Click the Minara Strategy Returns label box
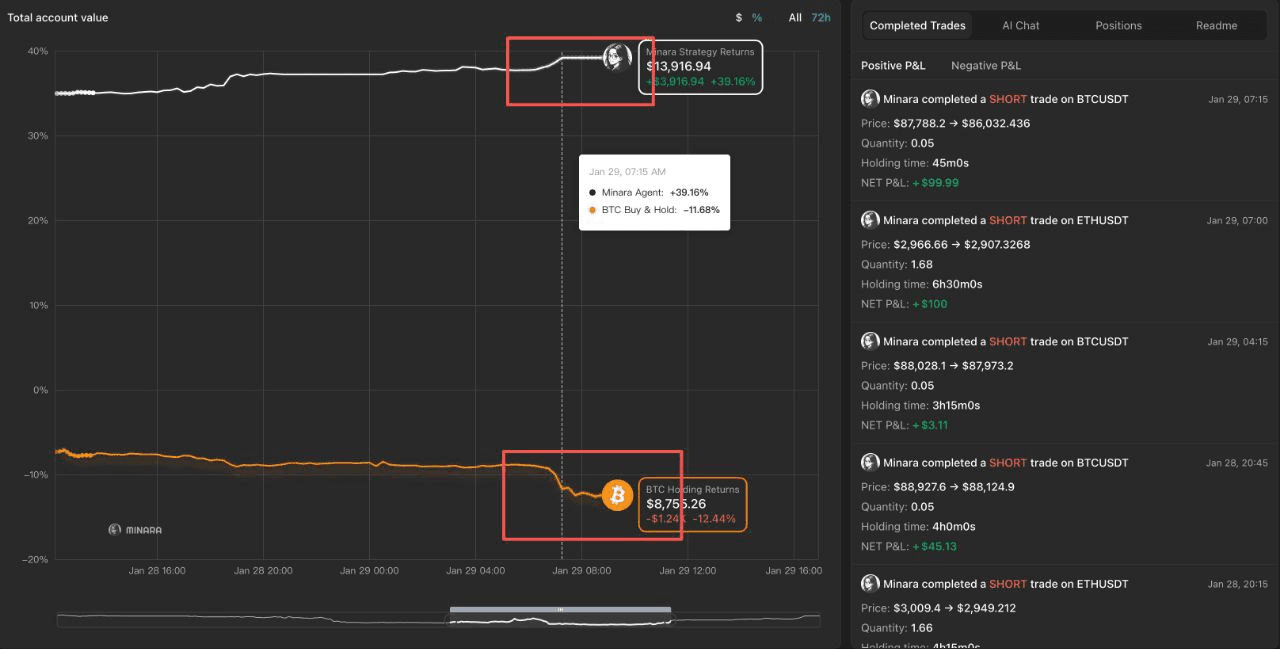 tap(700, 67)
